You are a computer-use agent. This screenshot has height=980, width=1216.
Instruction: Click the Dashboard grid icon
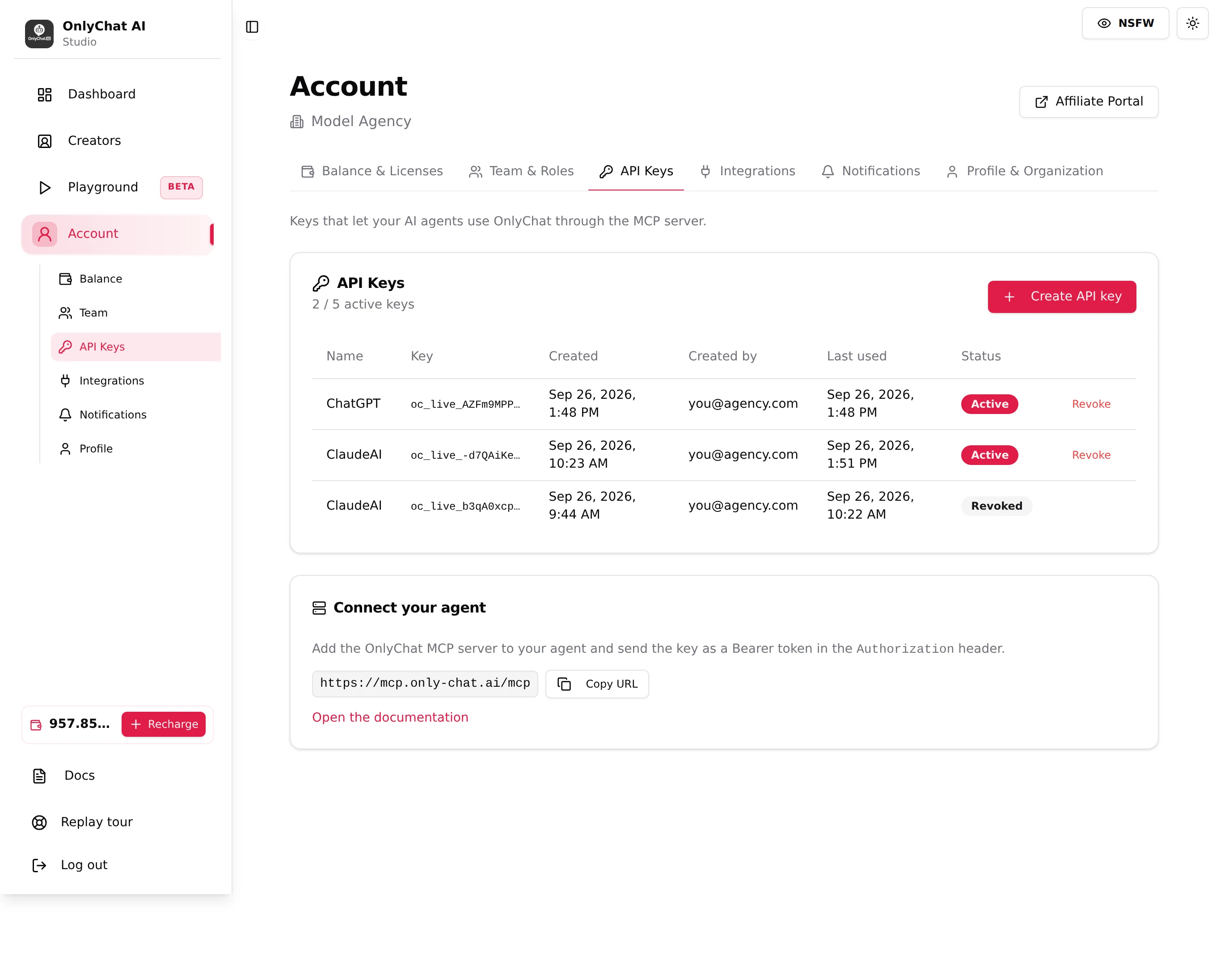45,94
